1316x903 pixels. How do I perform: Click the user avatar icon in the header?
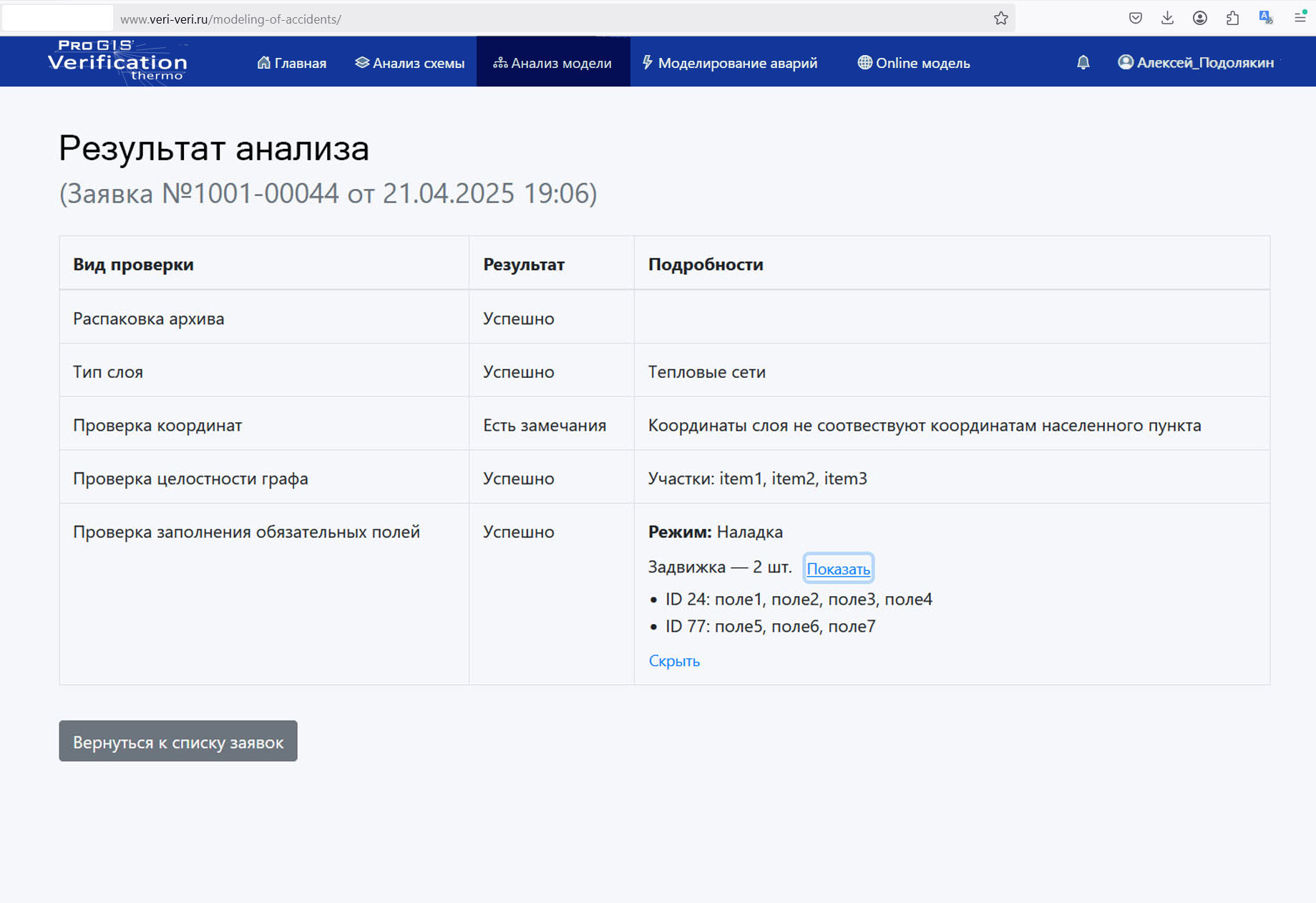tap(1126, 62)
